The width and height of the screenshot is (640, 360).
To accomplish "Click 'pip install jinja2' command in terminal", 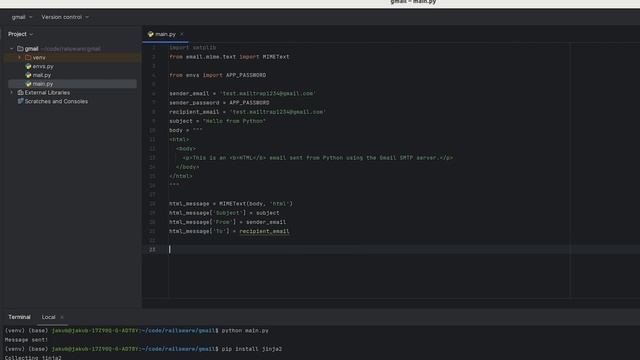I will 252,349.
